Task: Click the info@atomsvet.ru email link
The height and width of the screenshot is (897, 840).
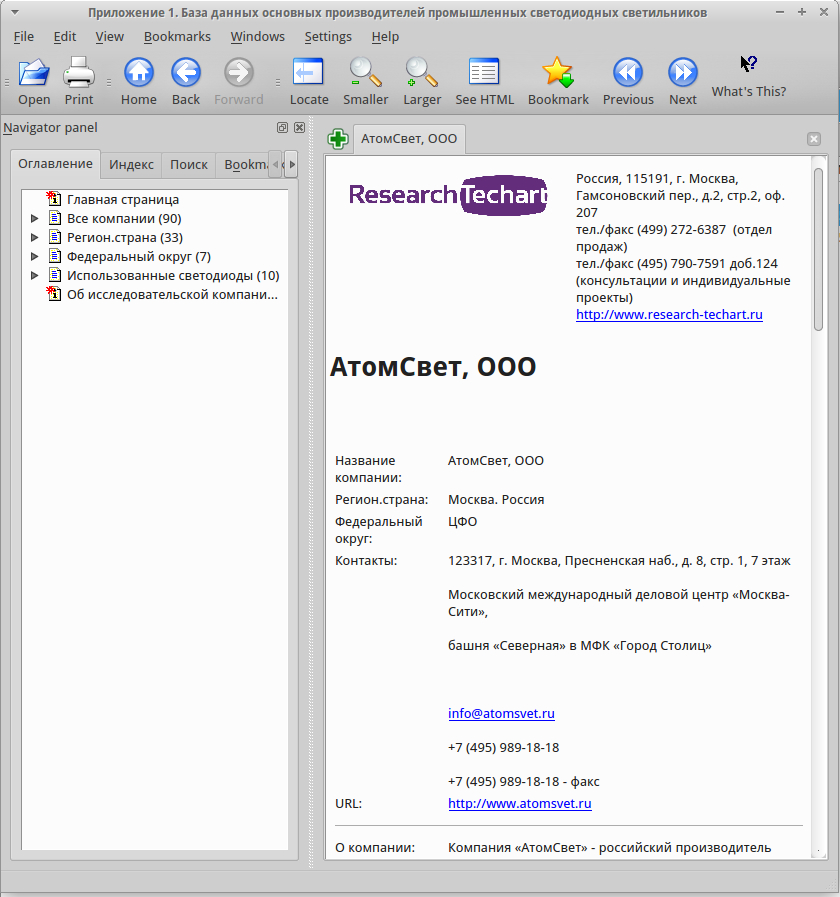Action: (501, 713)
